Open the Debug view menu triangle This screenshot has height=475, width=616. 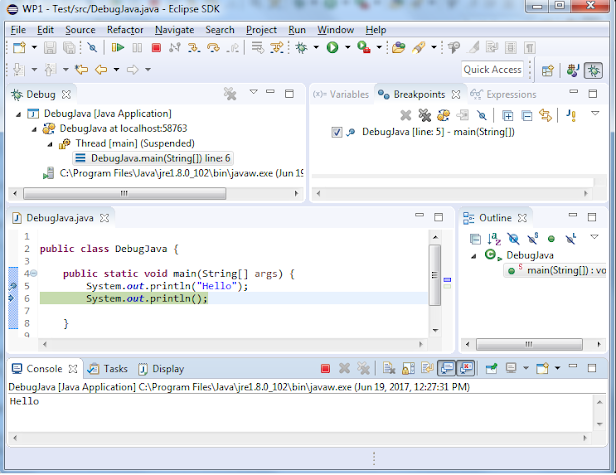[253, 92]
